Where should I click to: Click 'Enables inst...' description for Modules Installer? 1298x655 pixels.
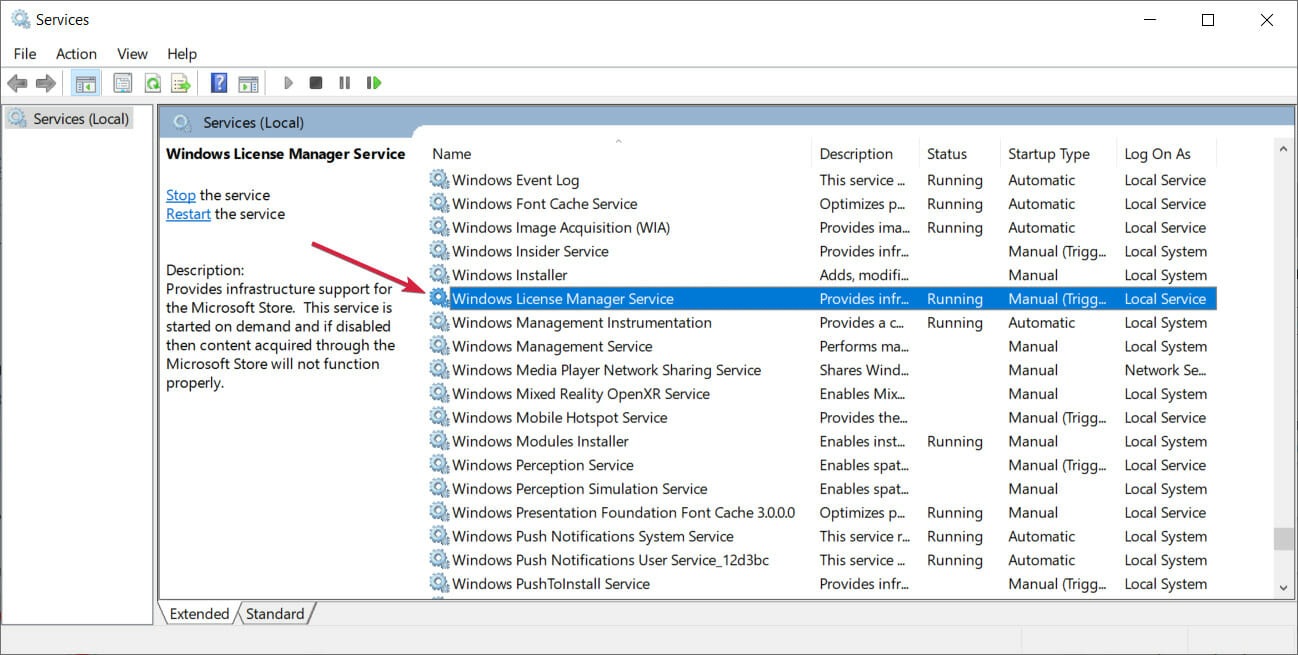[x=862, y=441]
